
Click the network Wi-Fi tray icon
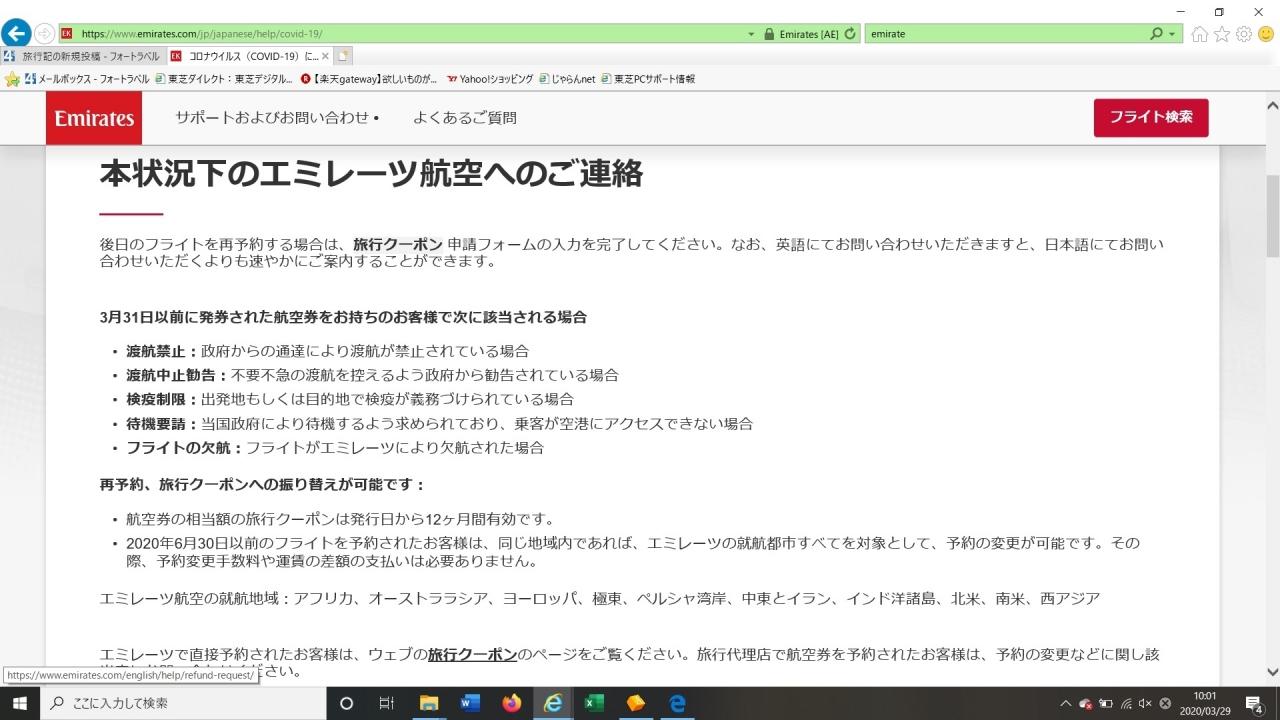(x=1127, y=703)
